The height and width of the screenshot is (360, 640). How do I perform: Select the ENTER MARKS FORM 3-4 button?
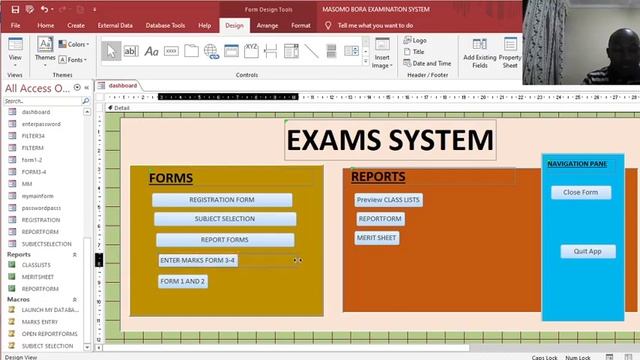click(198, 260)
